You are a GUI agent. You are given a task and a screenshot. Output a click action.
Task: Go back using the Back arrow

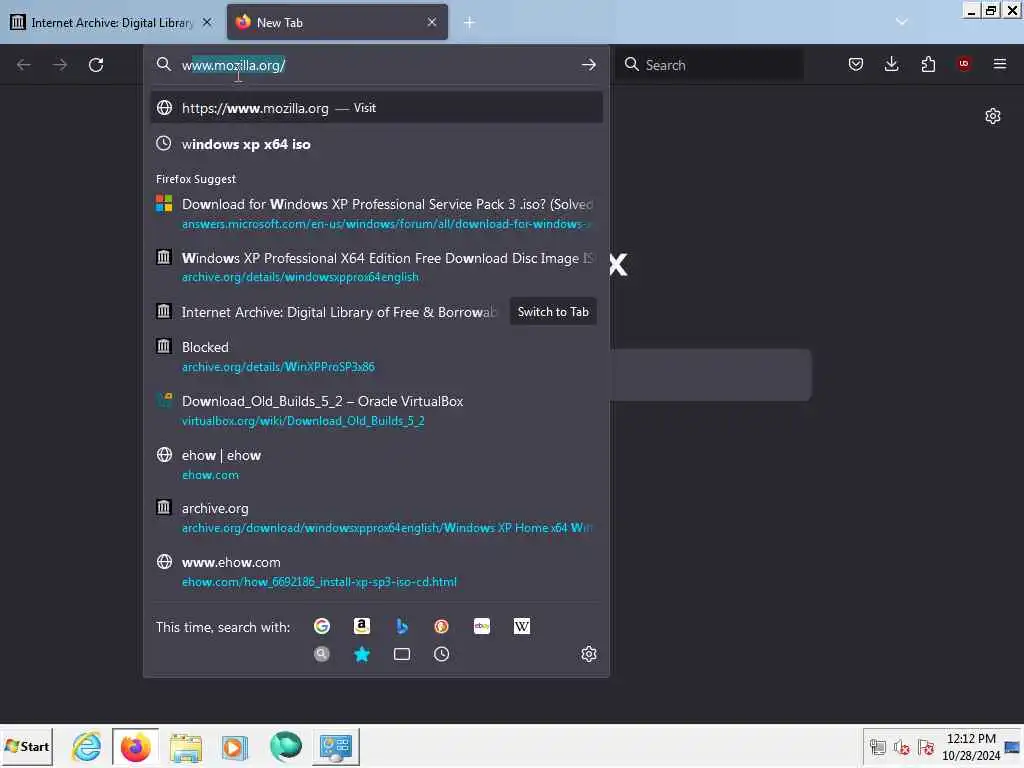click(24, 65)
